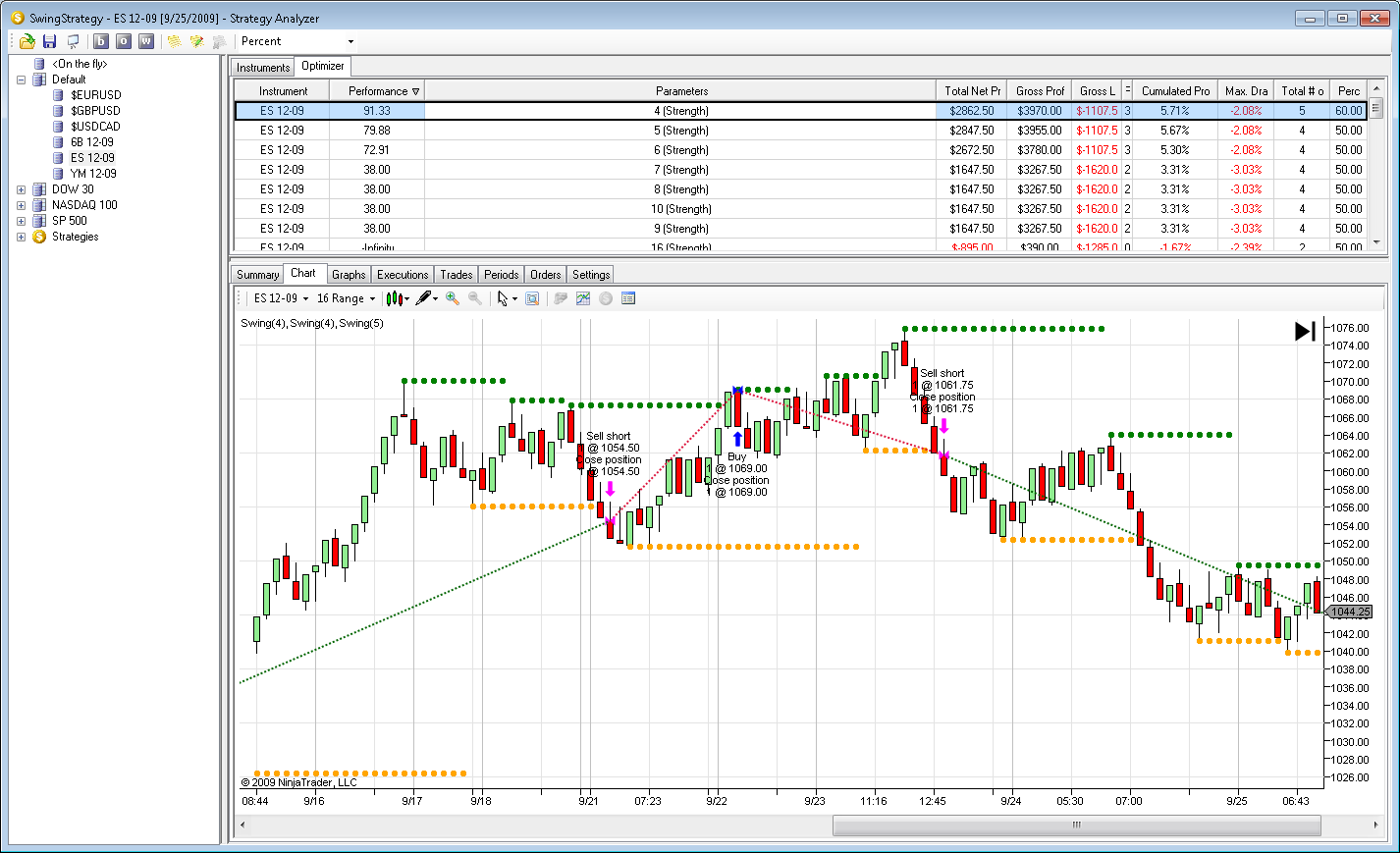1400x853 pixels.
Task: Click the yellow note with pencil icon
Action: click(196, 41)
